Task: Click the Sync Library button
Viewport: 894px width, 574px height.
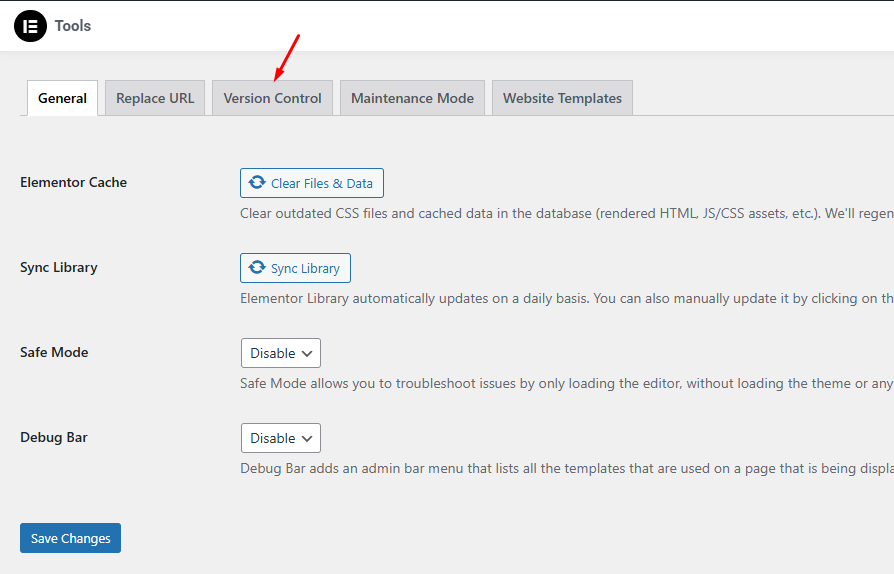Action: (295, 268)
